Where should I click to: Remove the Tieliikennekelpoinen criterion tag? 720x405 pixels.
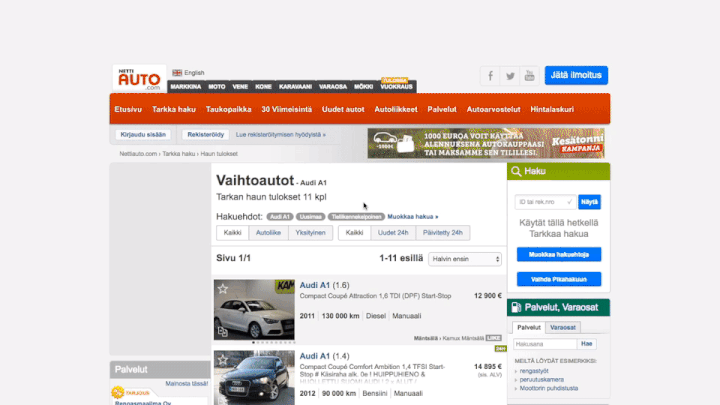point(356,217)
